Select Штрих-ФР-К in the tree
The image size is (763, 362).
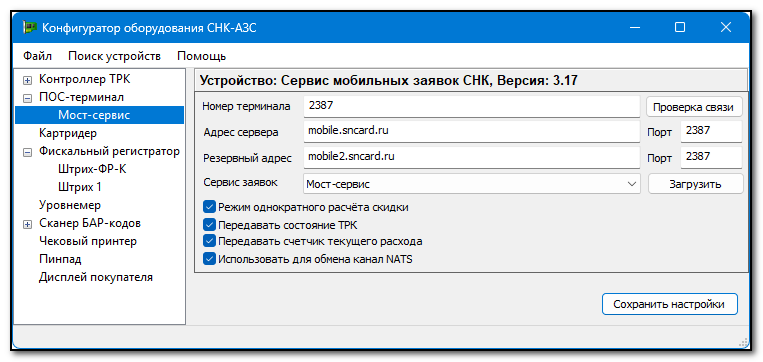92,169
